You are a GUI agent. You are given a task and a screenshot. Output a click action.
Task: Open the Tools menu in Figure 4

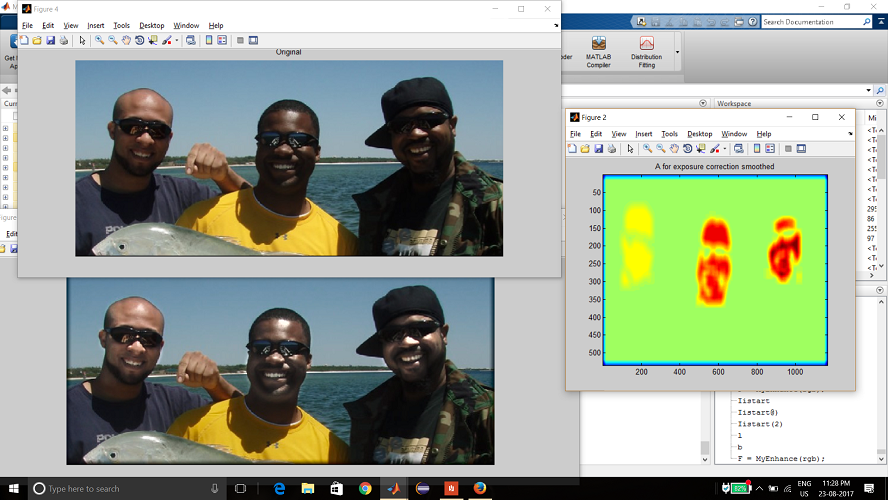click(x=121, y=25)
